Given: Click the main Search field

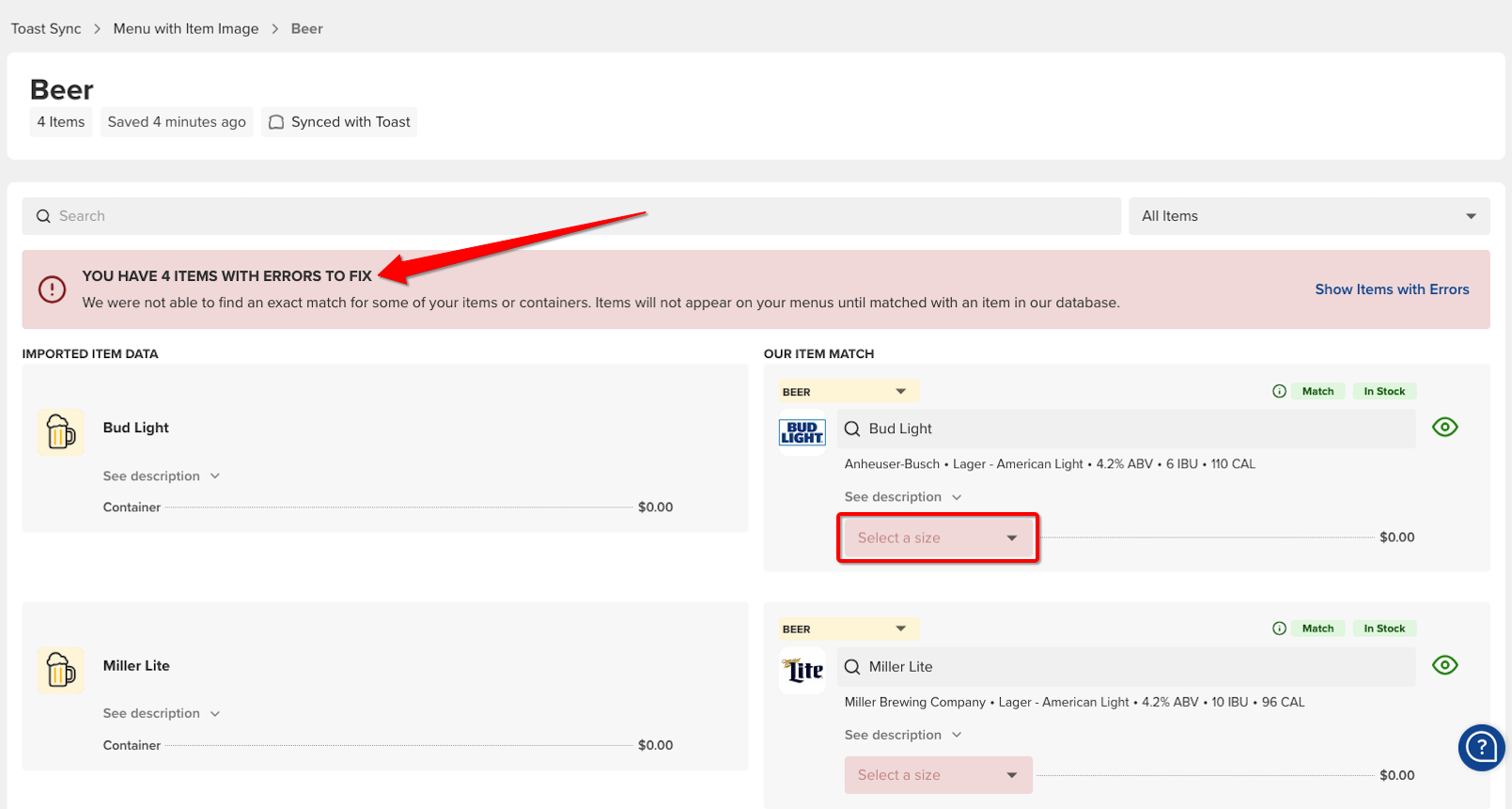Looking at the screenshot, I should [x=571, y=216].
